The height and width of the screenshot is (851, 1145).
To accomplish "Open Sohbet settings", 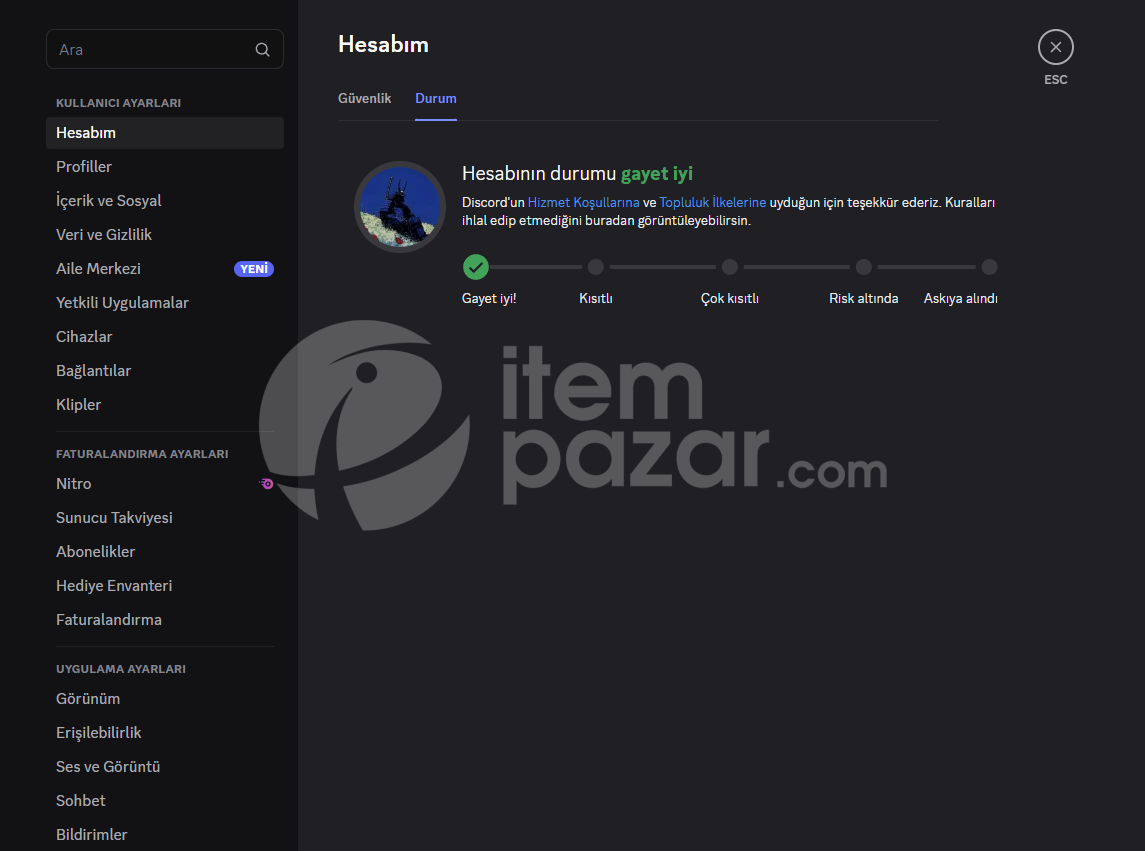I will point(164,801).
